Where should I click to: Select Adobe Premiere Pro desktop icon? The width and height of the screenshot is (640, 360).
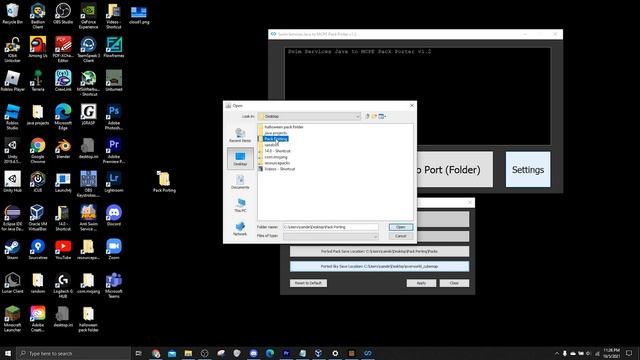[x=113, y=150]
